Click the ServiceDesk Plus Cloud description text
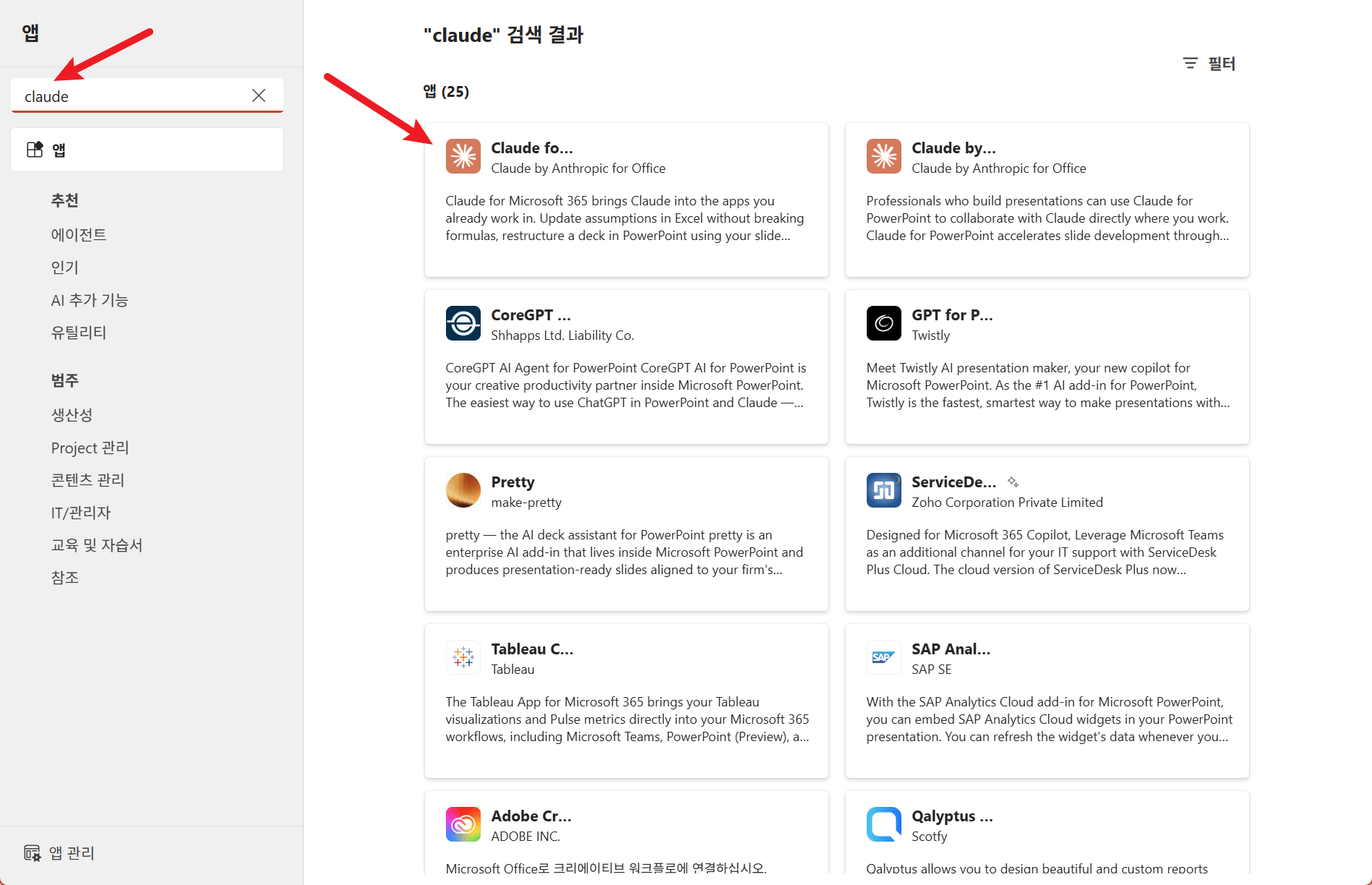 coord(1045,552)
